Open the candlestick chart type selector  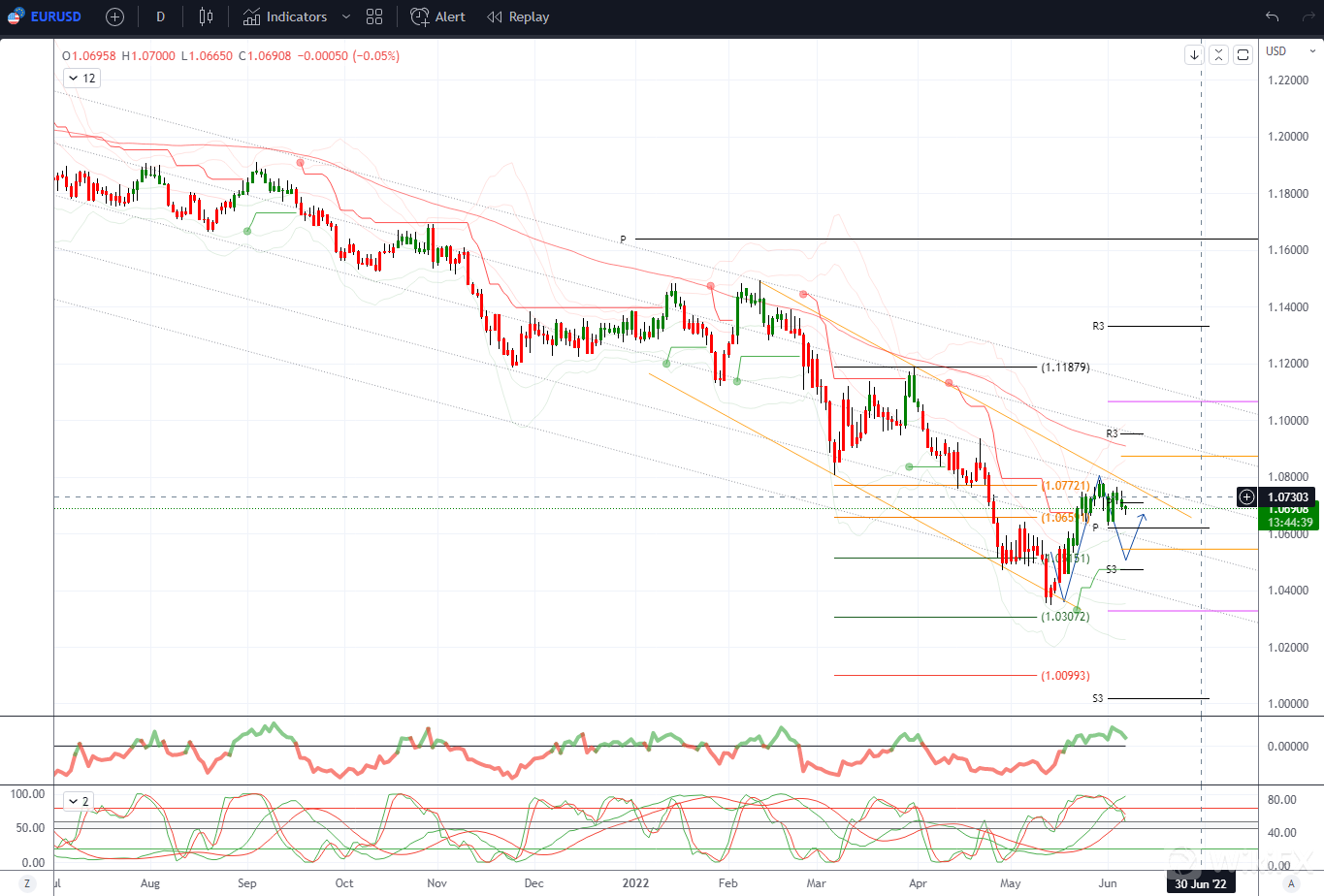pyautogui.click(x=206, y=16)
